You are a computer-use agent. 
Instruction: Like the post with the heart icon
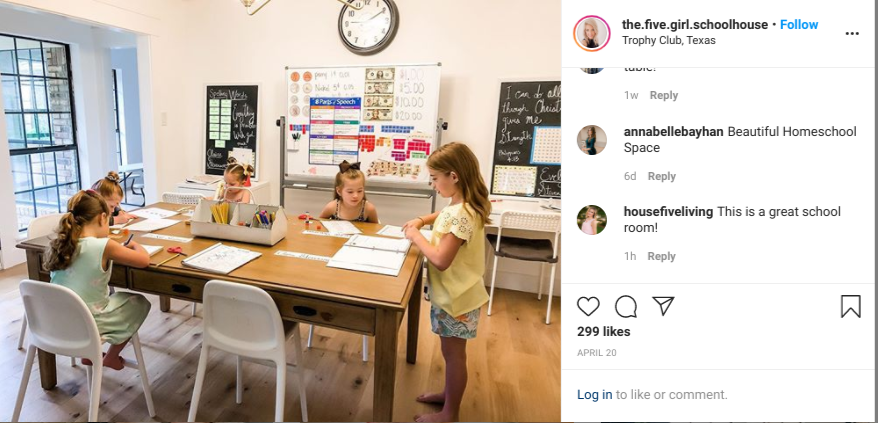(x=588, y=306)
